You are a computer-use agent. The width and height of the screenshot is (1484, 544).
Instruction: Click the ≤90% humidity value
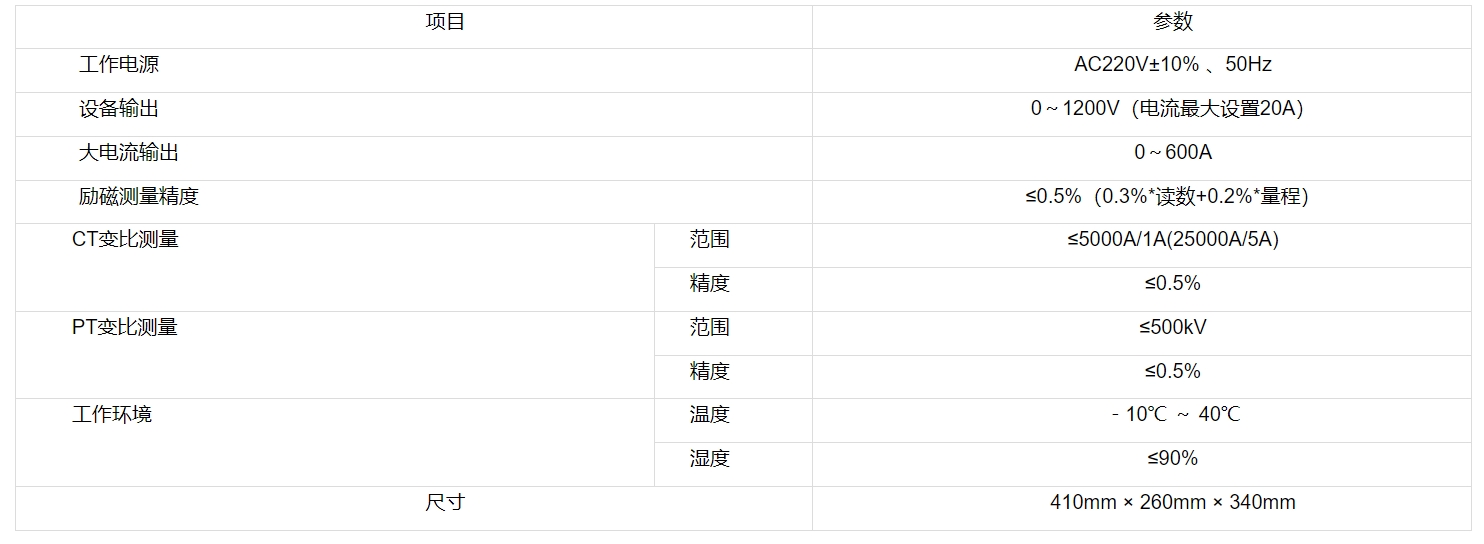(1172, 459)
